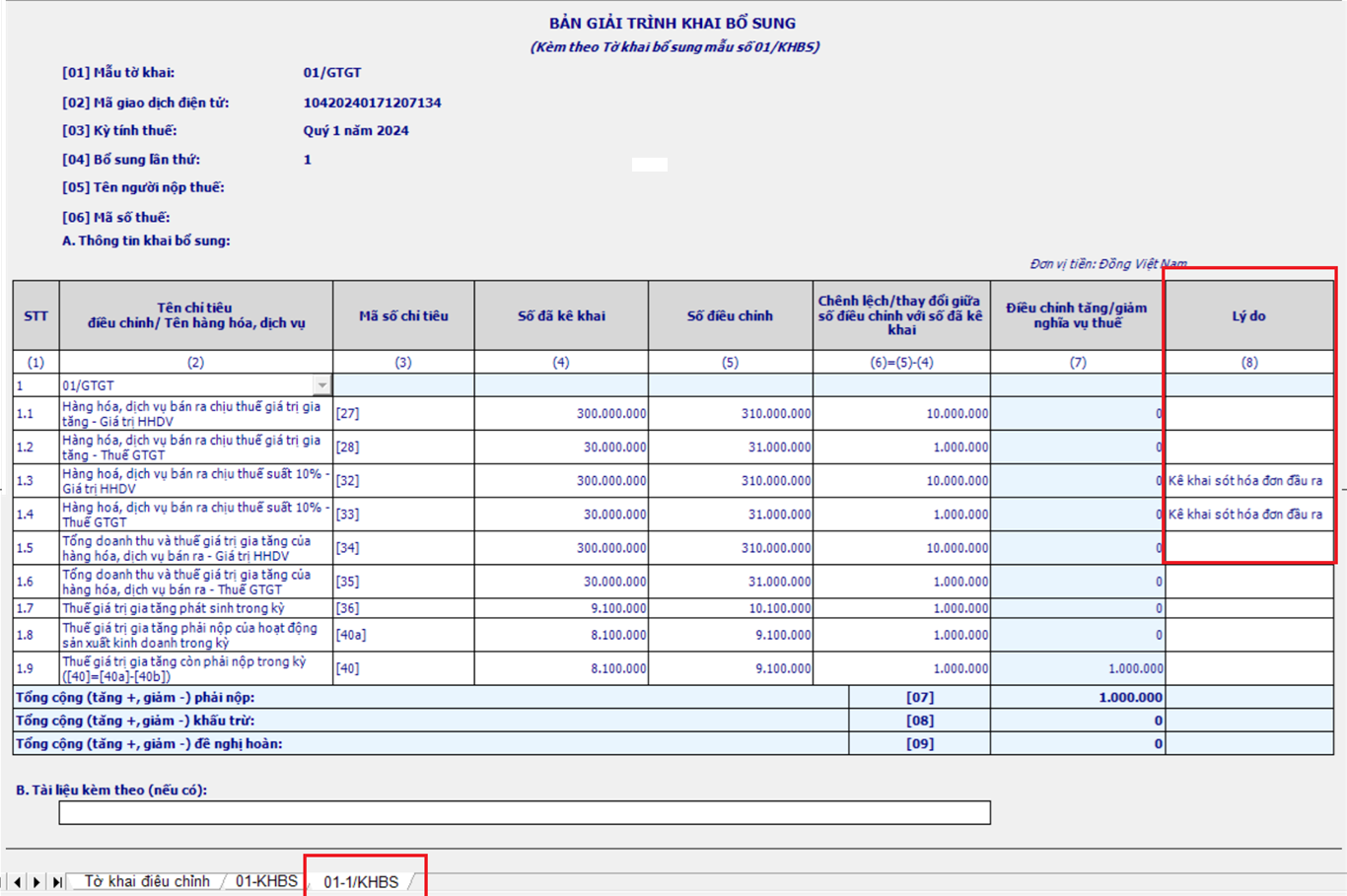Click indicator code [33]
Image resolution: width=1347 pixels, height=896 pixels.
347,515
